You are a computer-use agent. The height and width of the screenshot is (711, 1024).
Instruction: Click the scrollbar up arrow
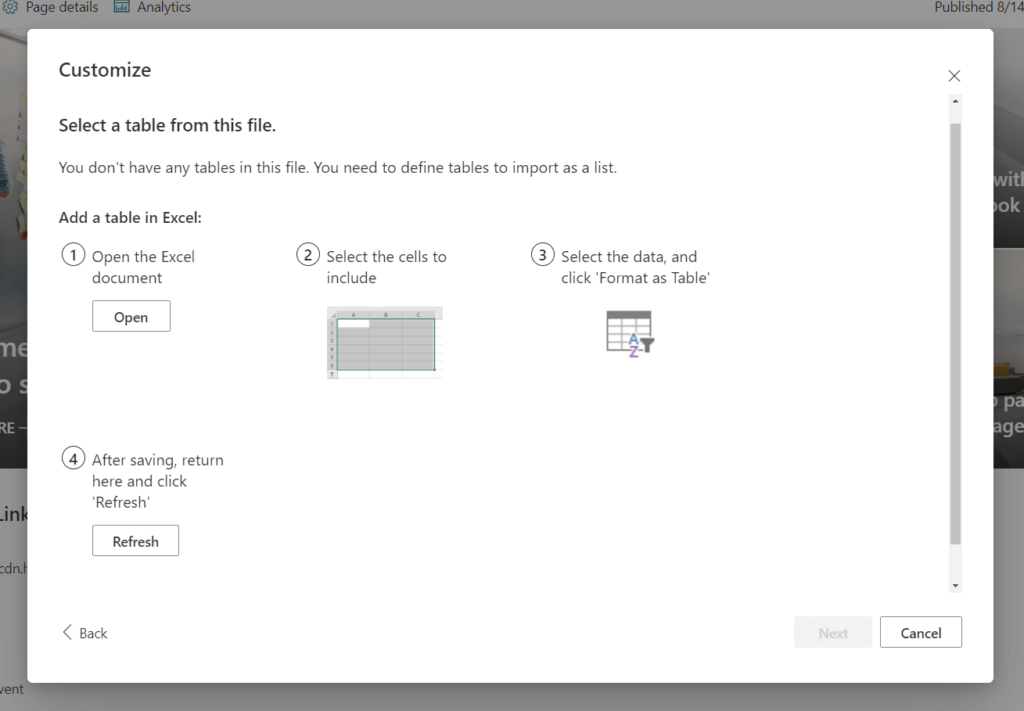point(955,101)
